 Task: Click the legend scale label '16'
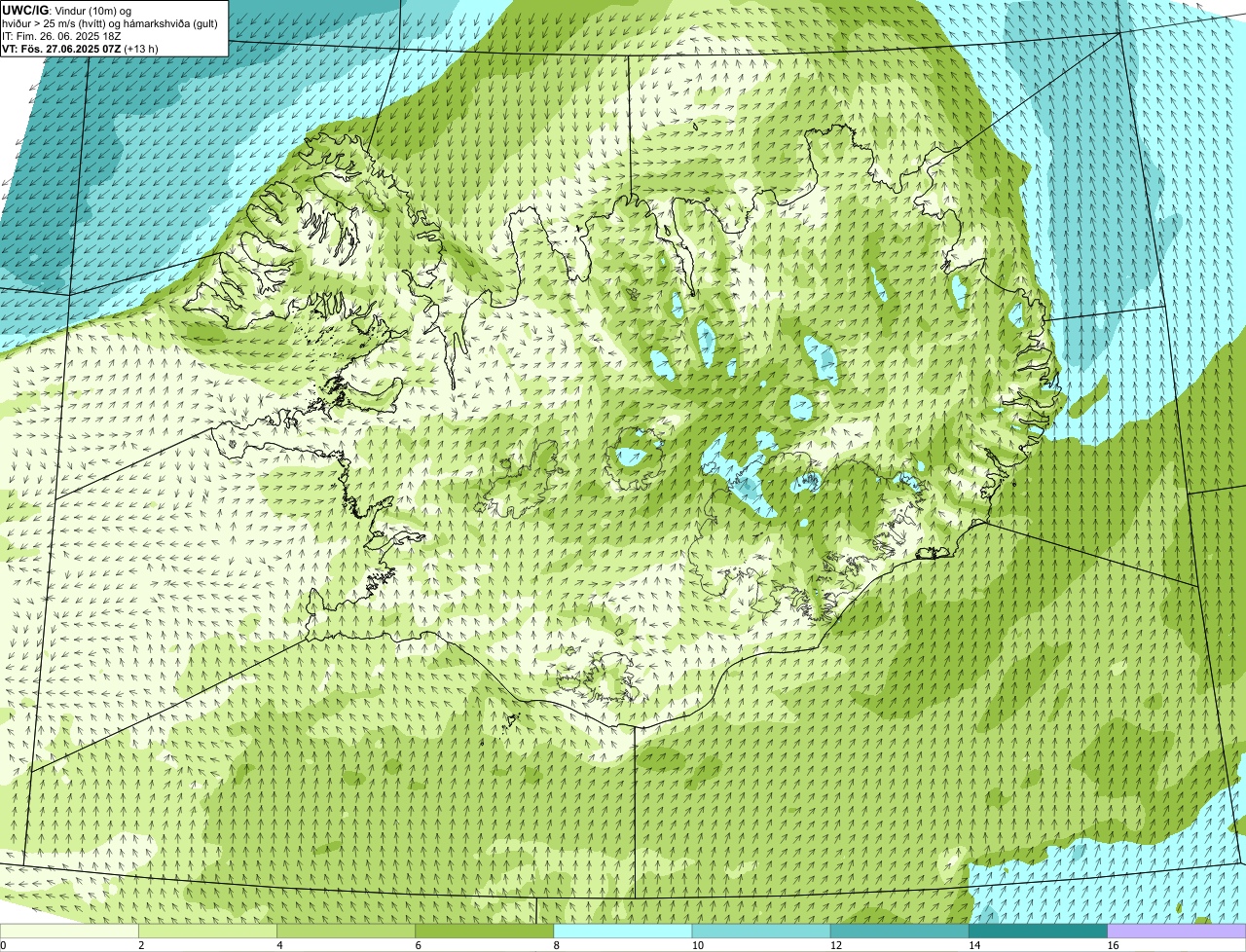pyautogui.click(x=1113, y=945)
